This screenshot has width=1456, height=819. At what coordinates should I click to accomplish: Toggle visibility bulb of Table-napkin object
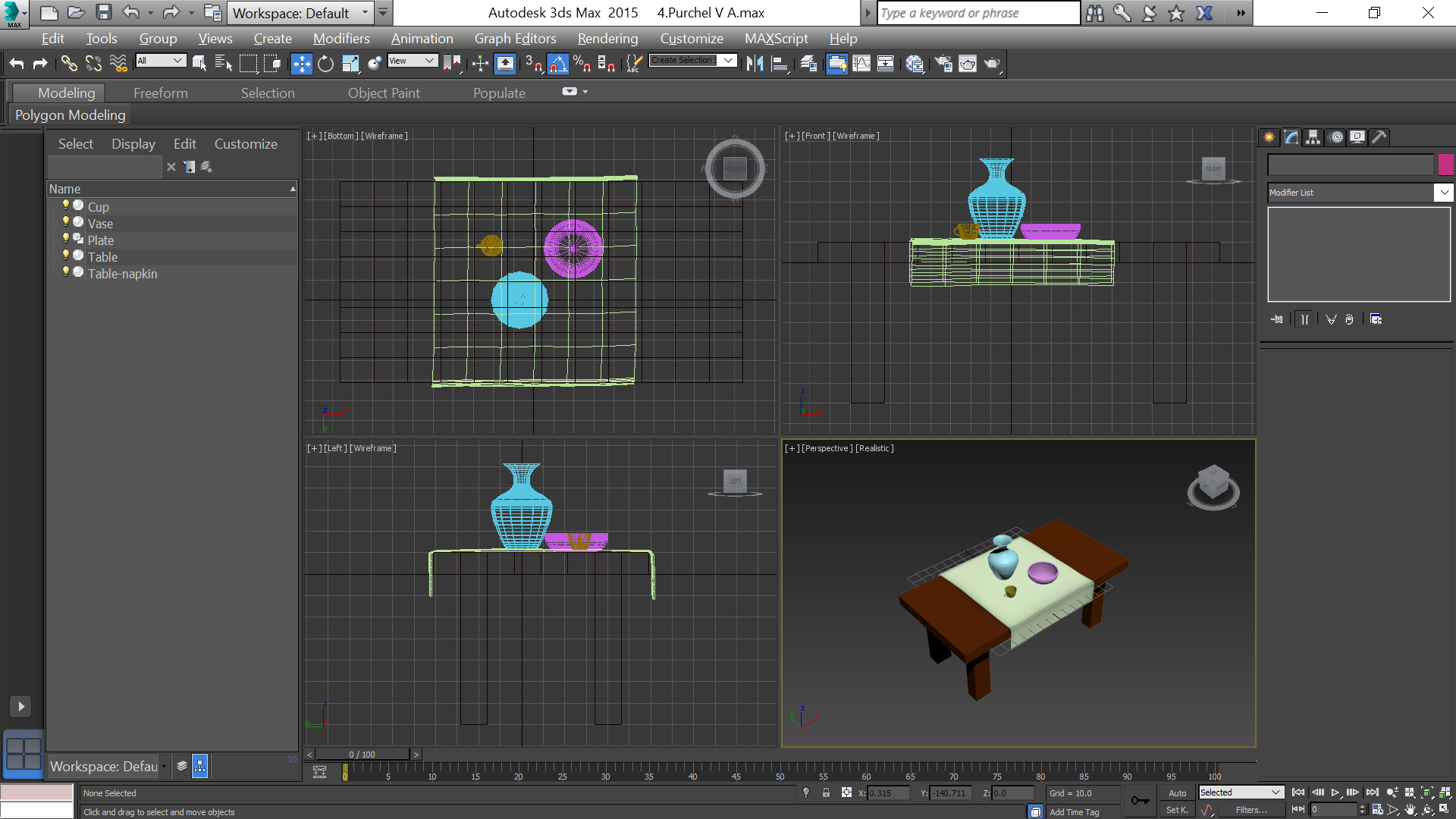coord(66,272)
